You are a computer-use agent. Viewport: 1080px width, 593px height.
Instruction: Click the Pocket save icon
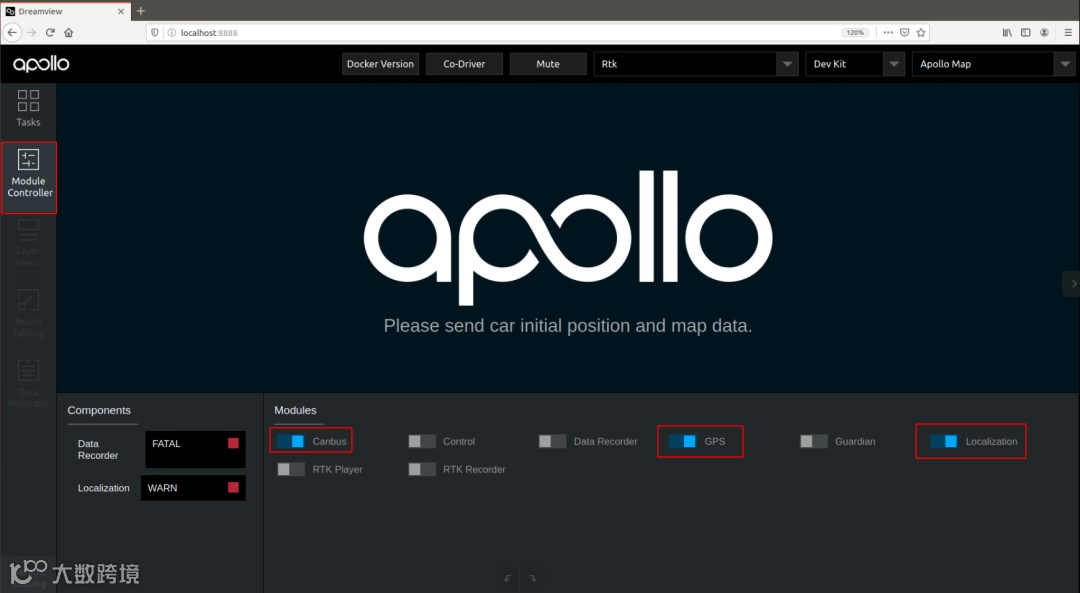(904, 32)
